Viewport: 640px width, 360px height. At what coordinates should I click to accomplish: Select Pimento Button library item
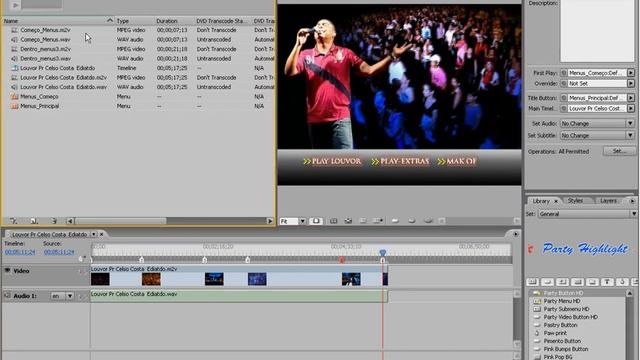coord(577,341)
